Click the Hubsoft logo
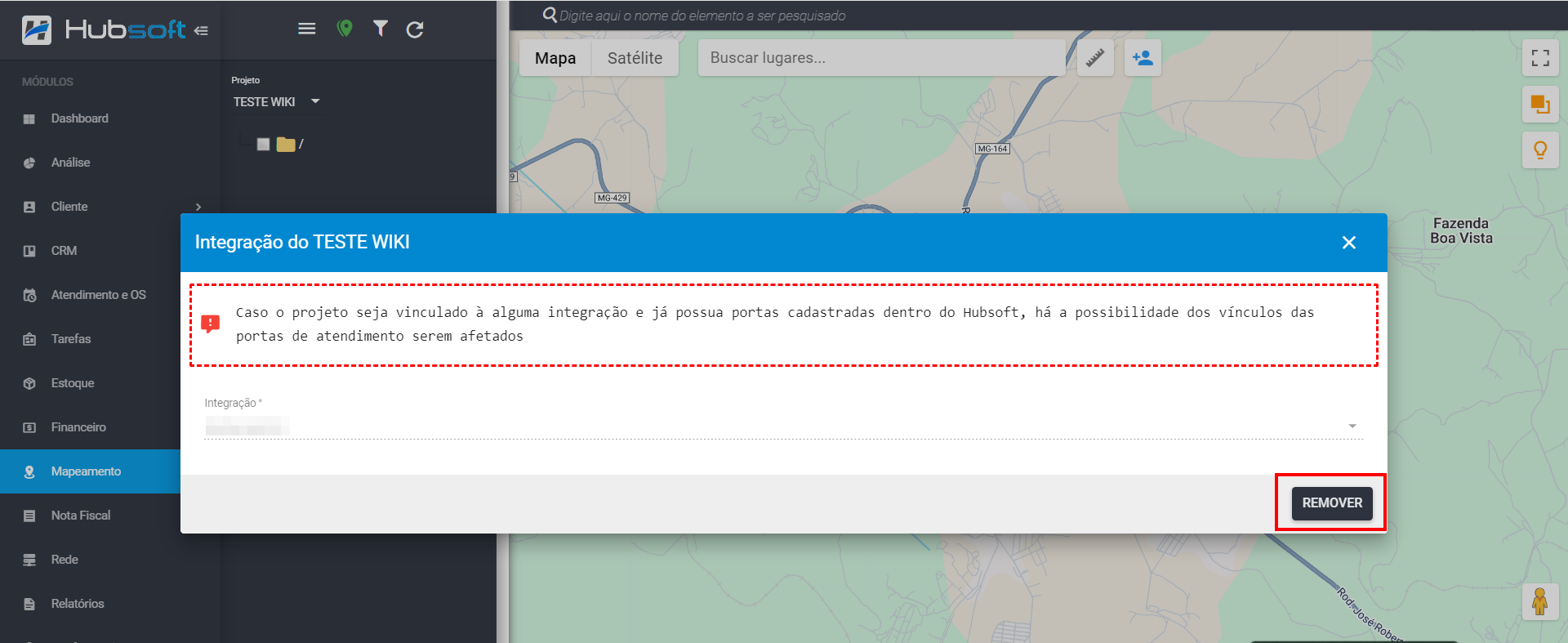This screenshot has height=643, width=1568. 105,30
